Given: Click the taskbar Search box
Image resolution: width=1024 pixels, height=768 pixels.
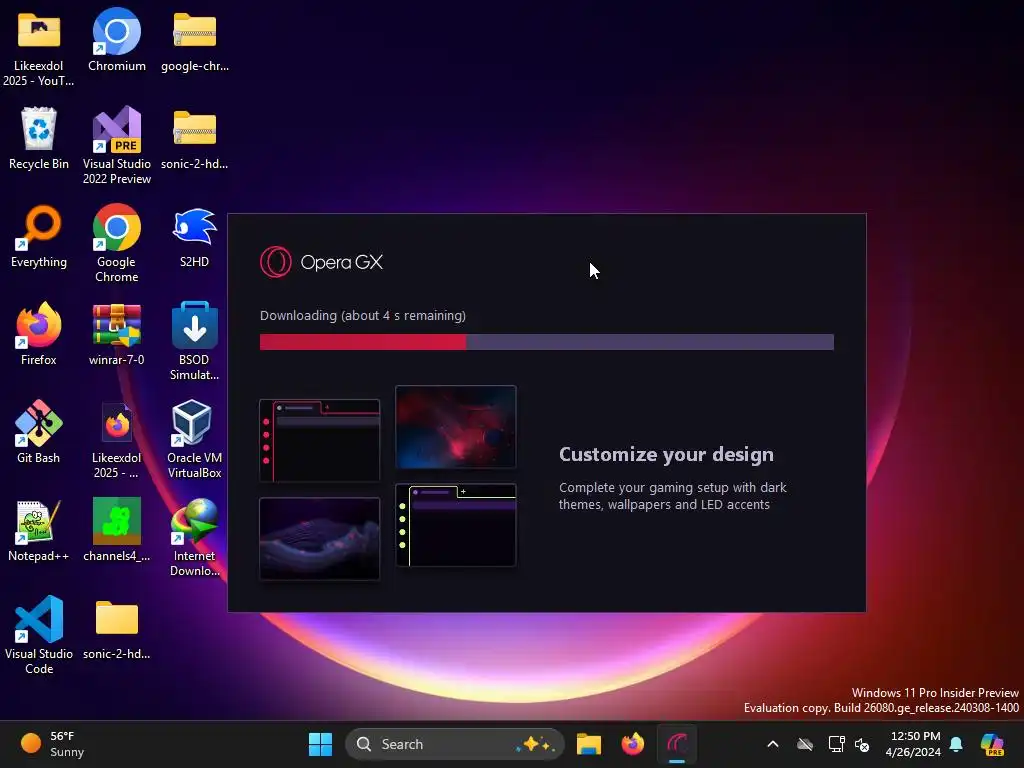Looking at the screenshot, I should [x=455, y=744].
